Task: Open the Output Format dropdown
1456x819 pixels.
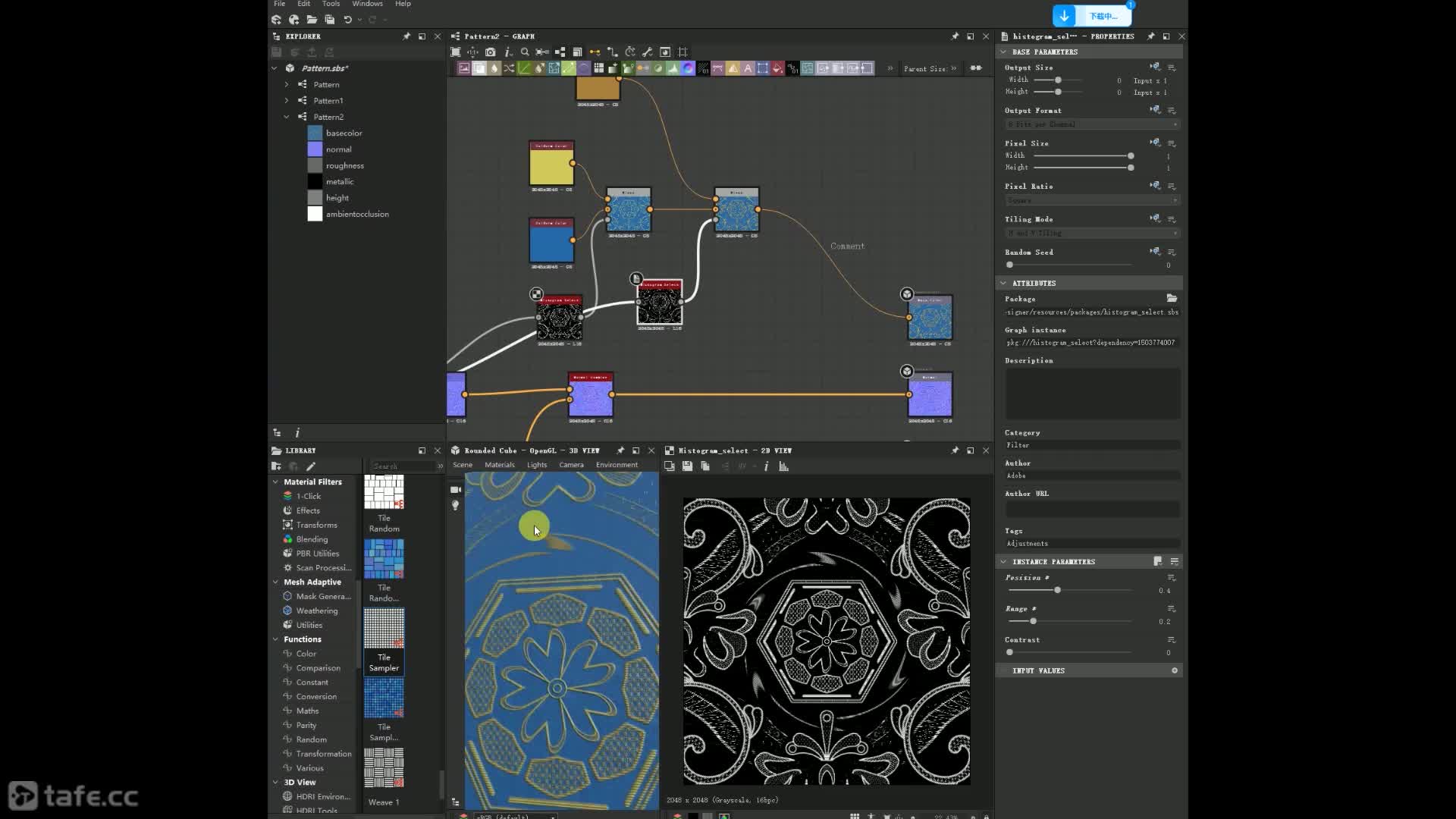Action: 1093,124
